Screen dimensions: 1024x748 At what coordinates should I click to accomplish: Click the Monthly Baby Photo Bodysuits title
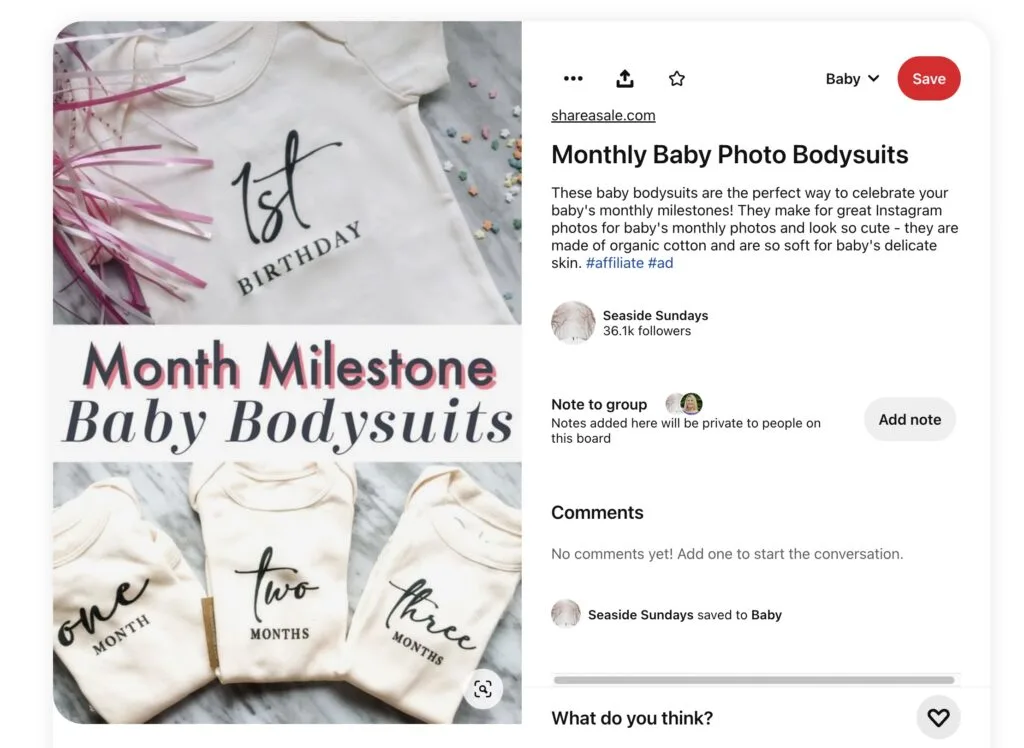click(729, 155)
